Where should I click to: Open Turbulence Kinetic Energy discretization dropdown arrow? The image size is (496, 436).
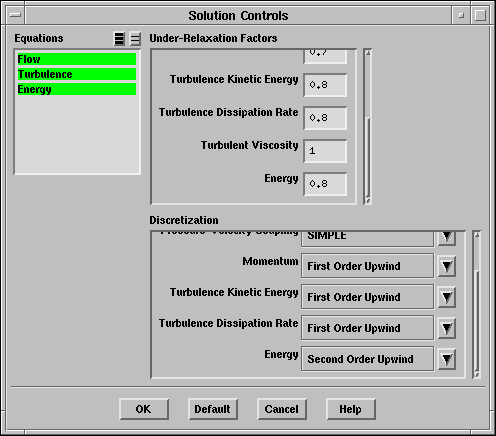coord(447,297)
